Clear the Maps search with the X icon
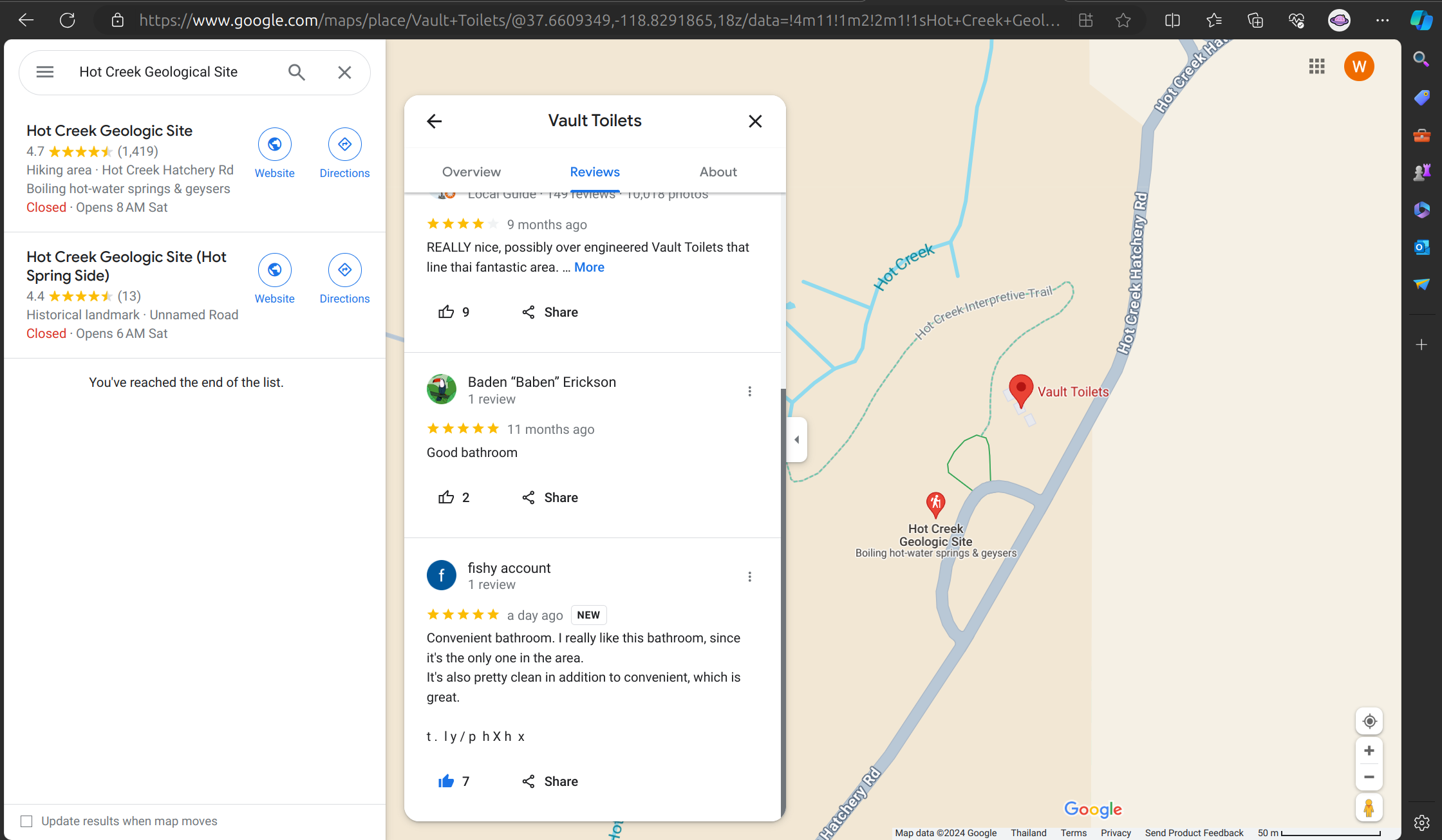The width and height of the screenshot is (1442, 840). (x=344, y=72)
